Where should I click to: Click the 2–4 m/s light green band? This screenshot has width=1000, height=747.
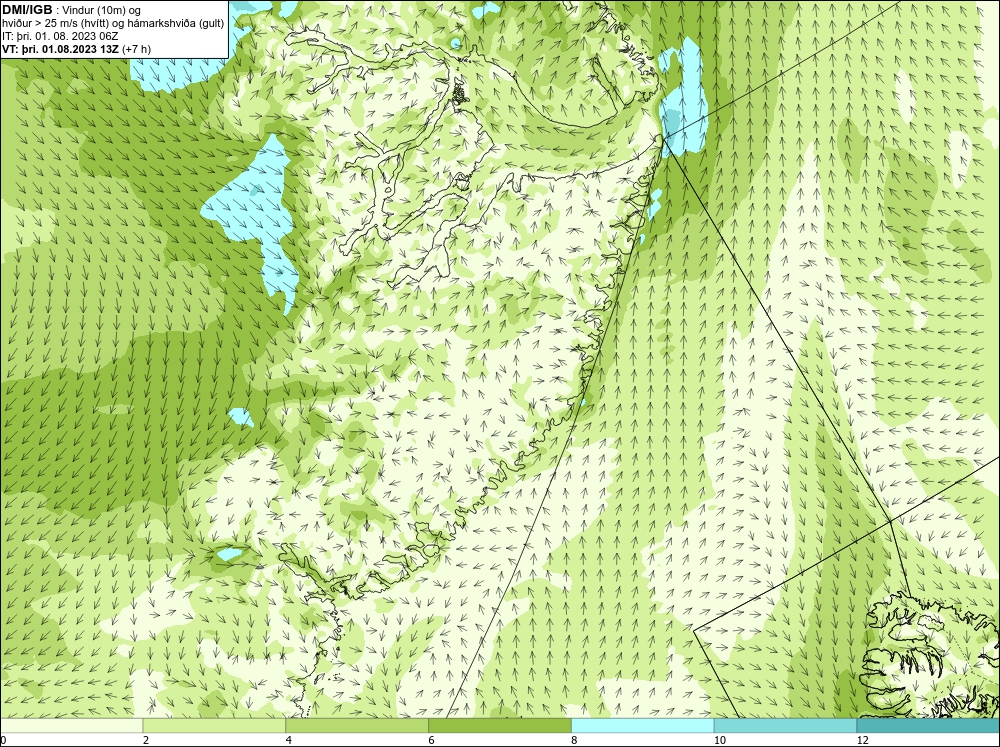[x=214, y=726]
